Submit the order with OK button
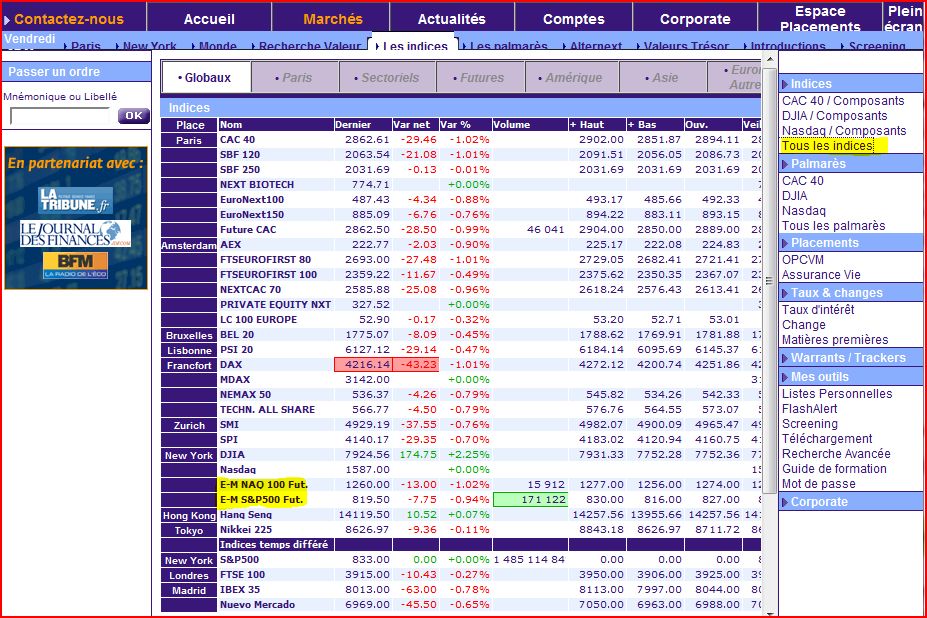 pos(134,116)
